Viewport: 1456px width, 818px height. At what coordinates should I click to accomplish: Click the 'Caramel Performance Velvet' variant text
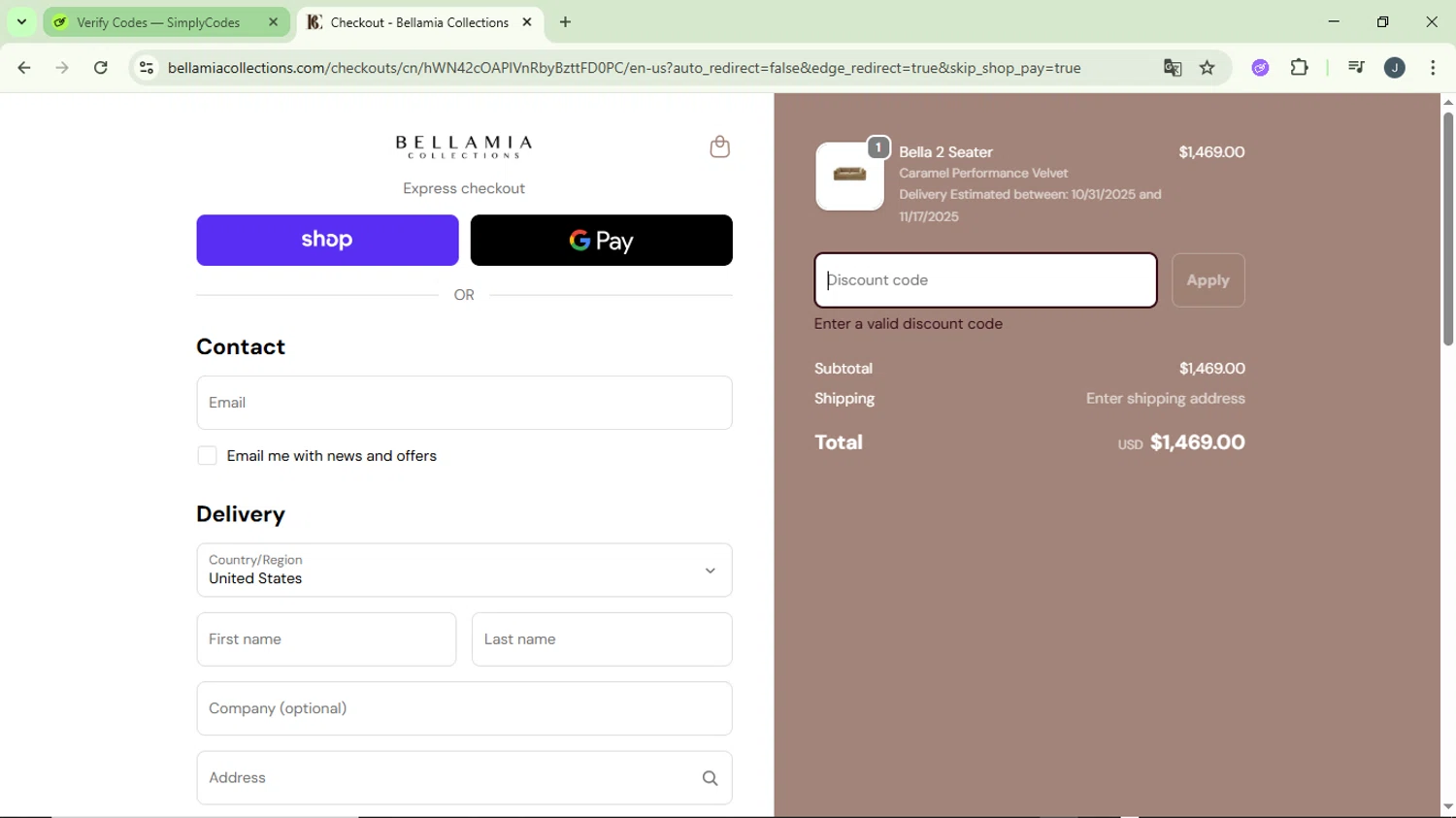[983, 174]
